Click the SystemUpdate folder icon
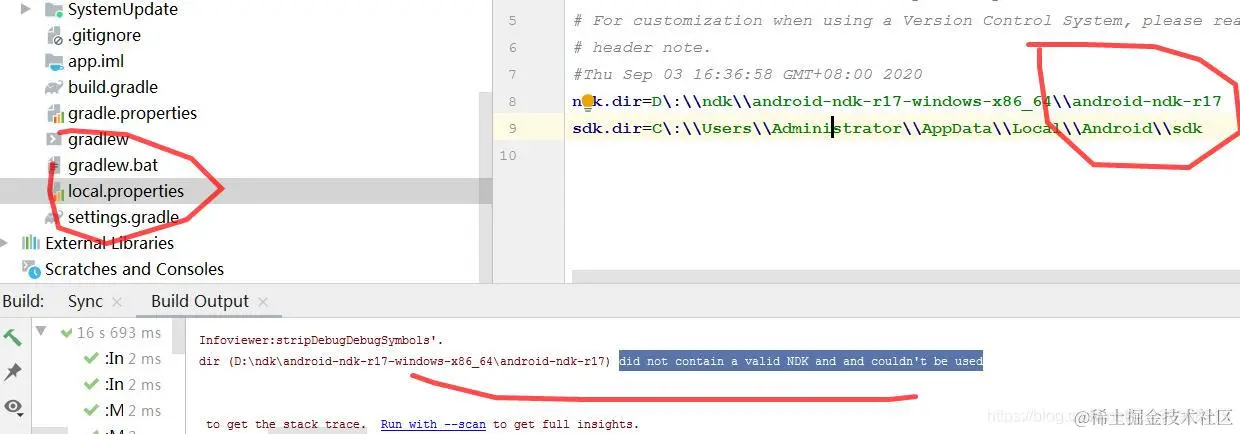Screen dimensions: 1240x434 coord(53,10)
